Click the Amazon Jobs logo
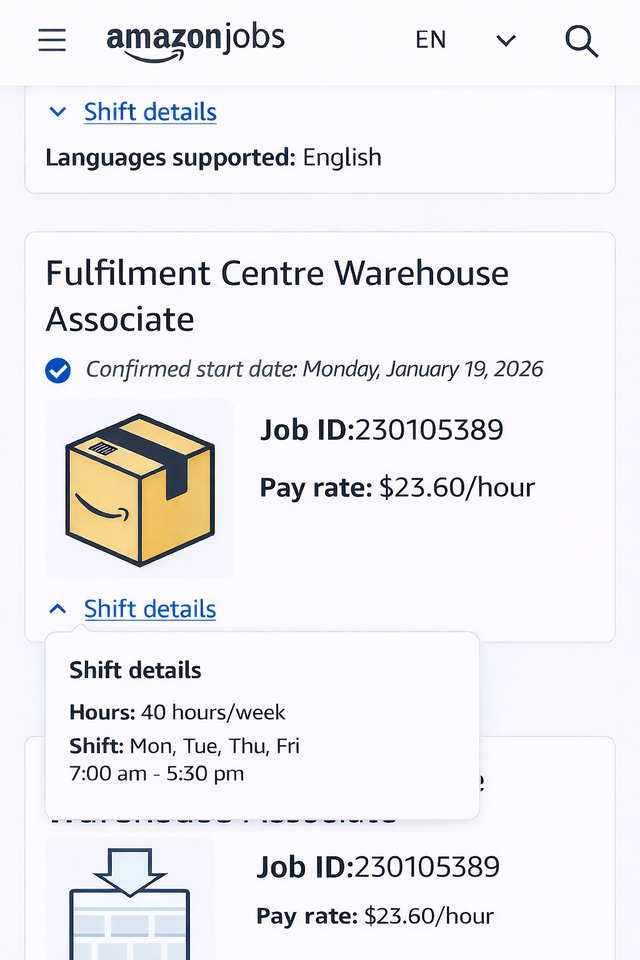The width and height of the screenshot is (640, 960). tap(195, 40)
